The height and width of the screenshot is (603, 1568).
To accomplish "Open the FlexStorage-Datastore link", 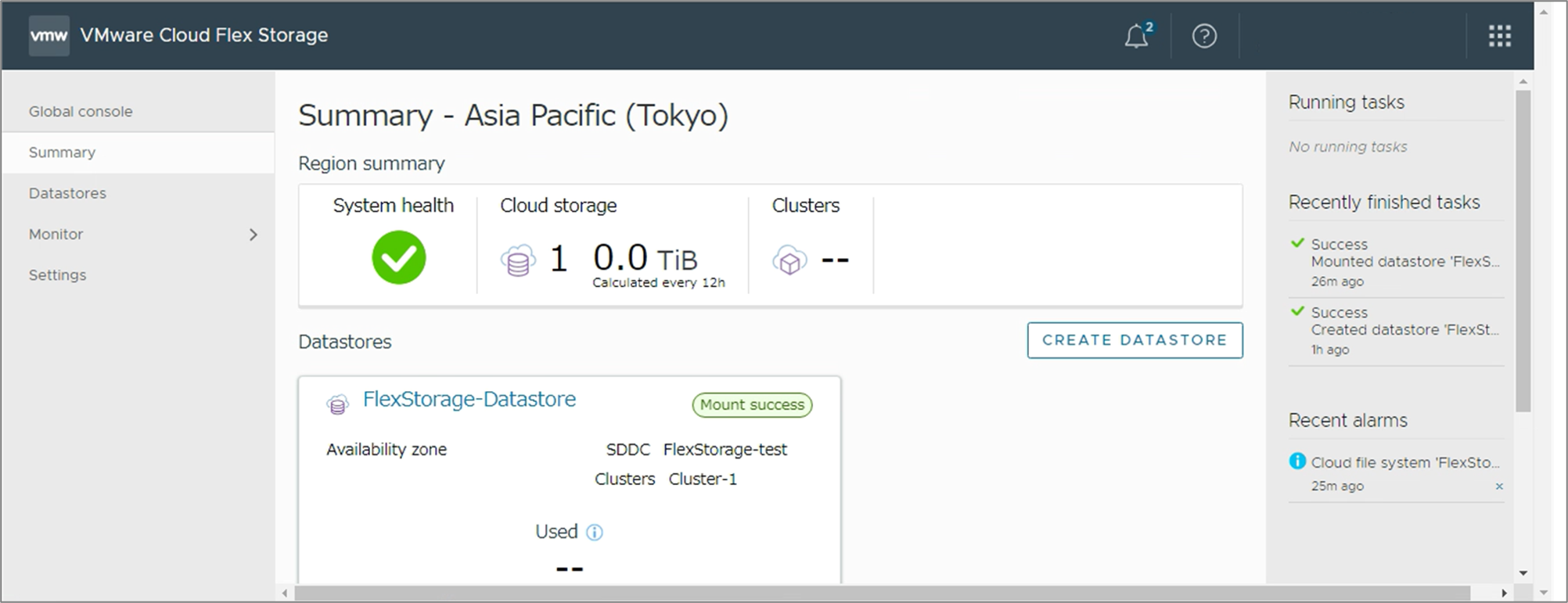I will [469, 400].
